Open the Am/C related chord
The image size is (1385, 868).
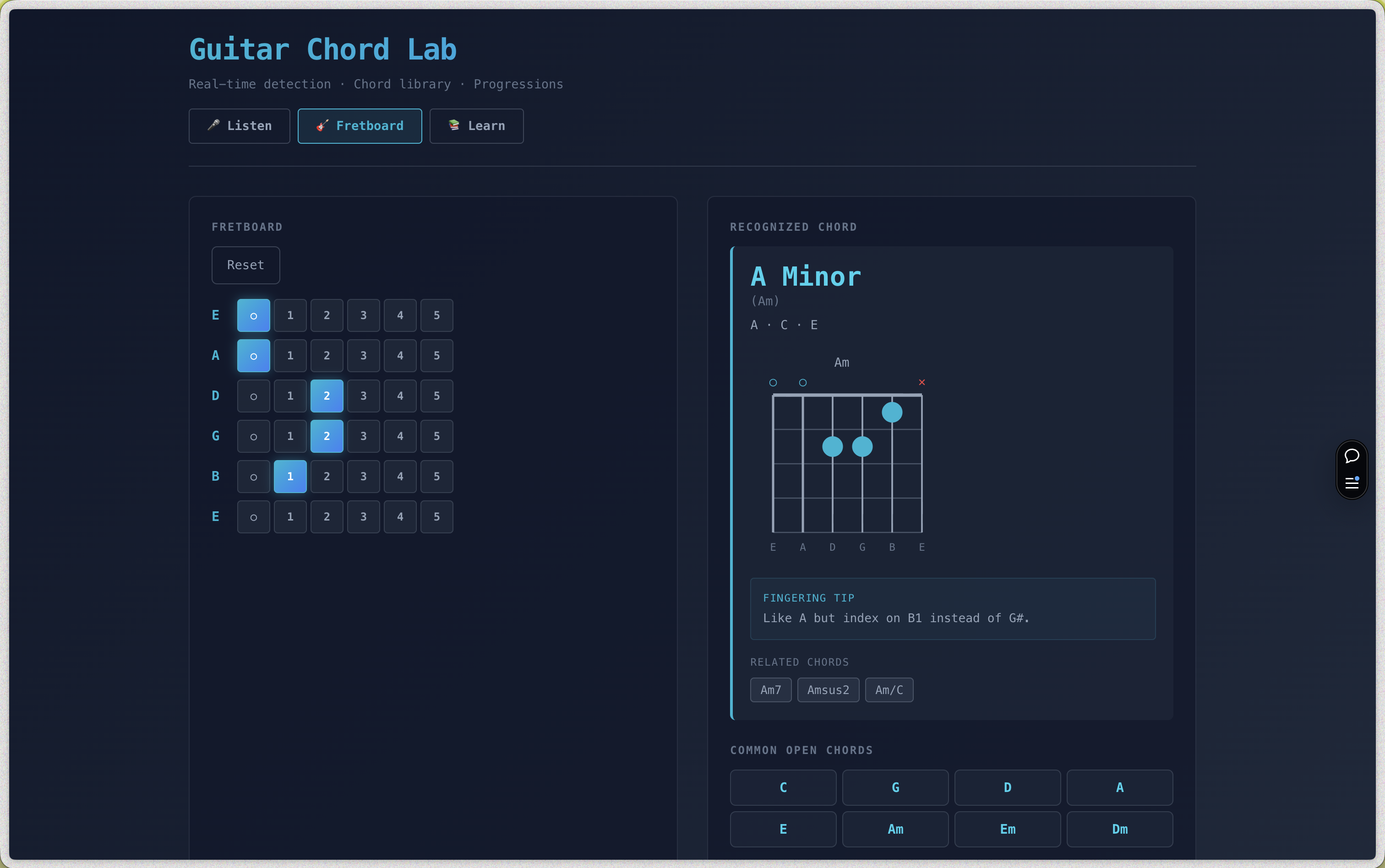tap(889, 690)
